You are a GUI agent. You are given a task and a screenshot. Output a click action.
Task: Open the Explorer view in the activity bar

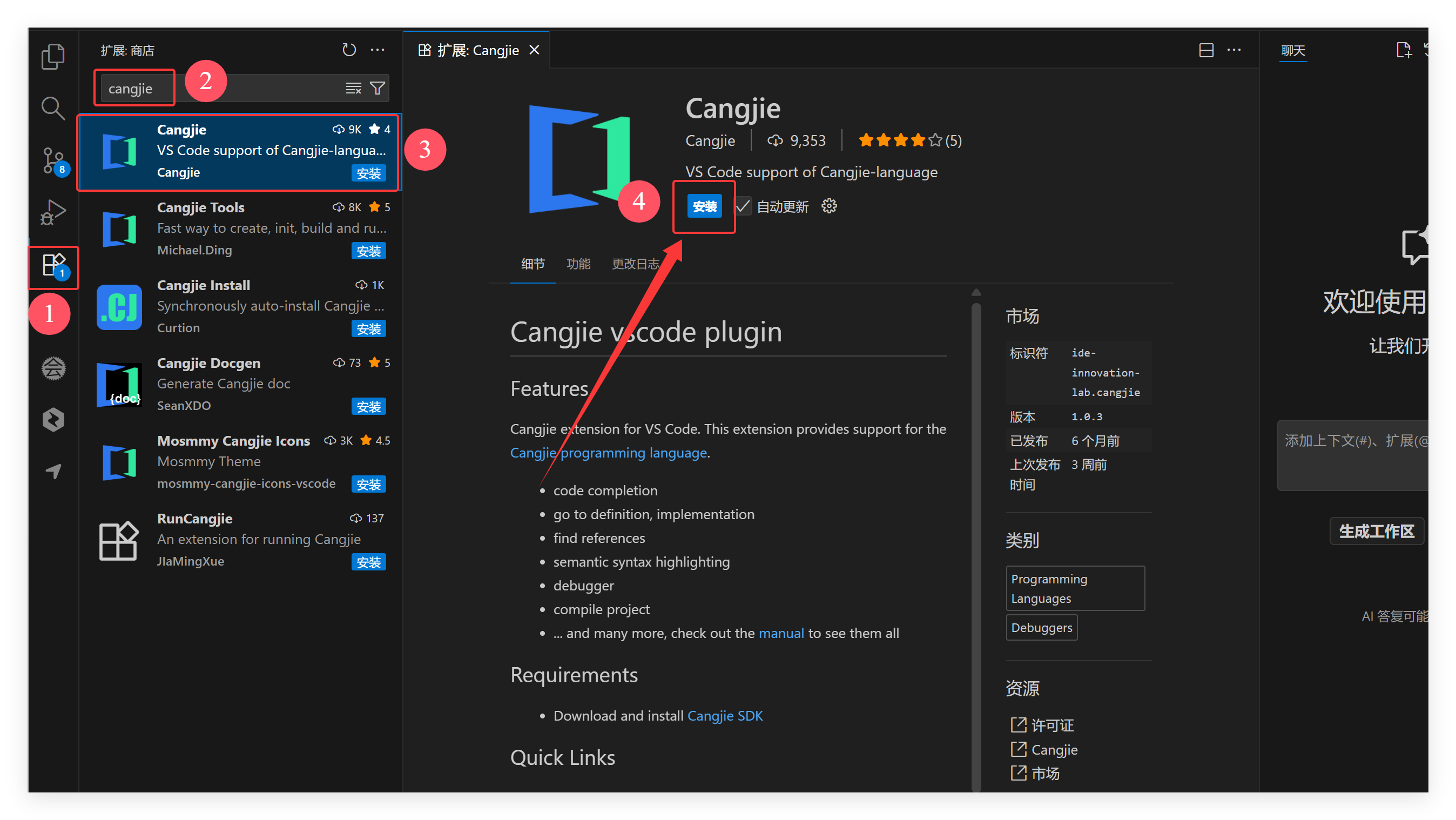coord(53,56)
